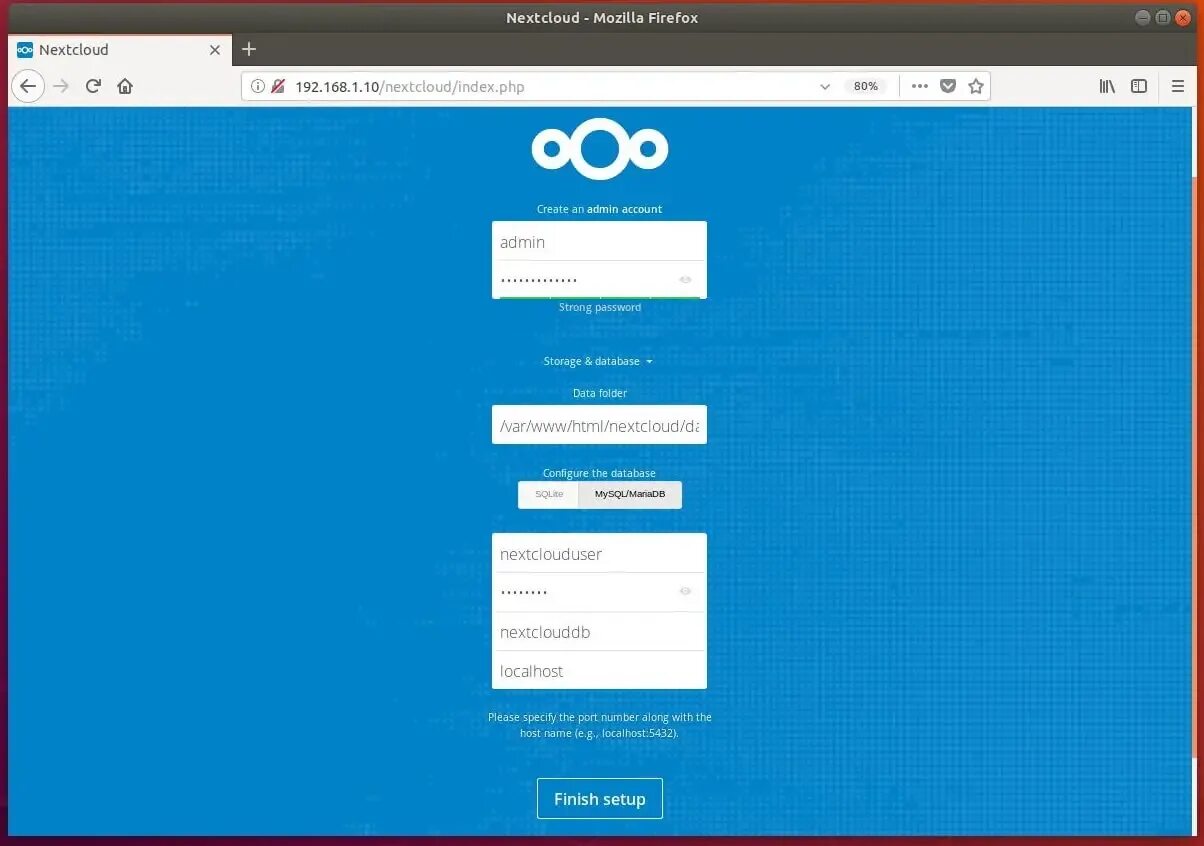This screenshot has width=1204, height=846.
Task: Bookmark this page with the star icon
Action: [976, 86]
